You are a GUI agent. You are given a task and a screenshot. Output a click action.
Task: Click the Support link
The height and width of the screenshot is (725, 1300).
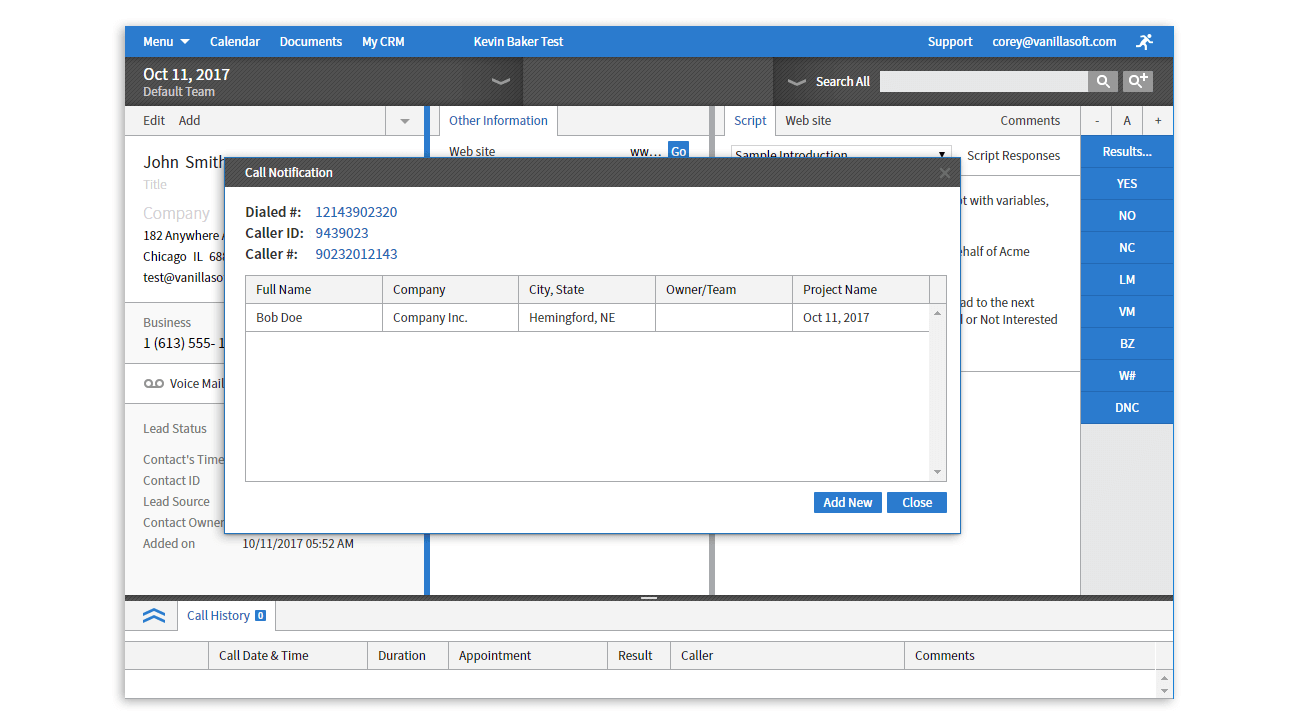click(x=950, y=41)
